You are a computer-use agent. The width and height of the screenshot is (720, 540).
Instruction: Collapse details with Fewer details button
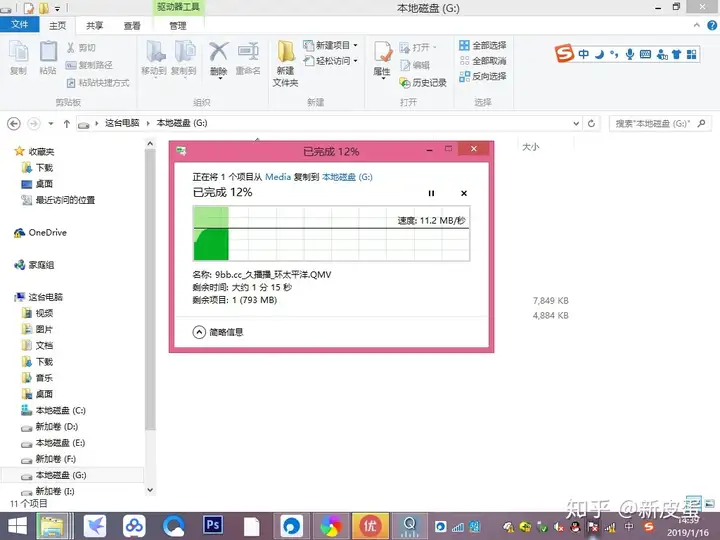pyautogui.click(x=218, y=332)
